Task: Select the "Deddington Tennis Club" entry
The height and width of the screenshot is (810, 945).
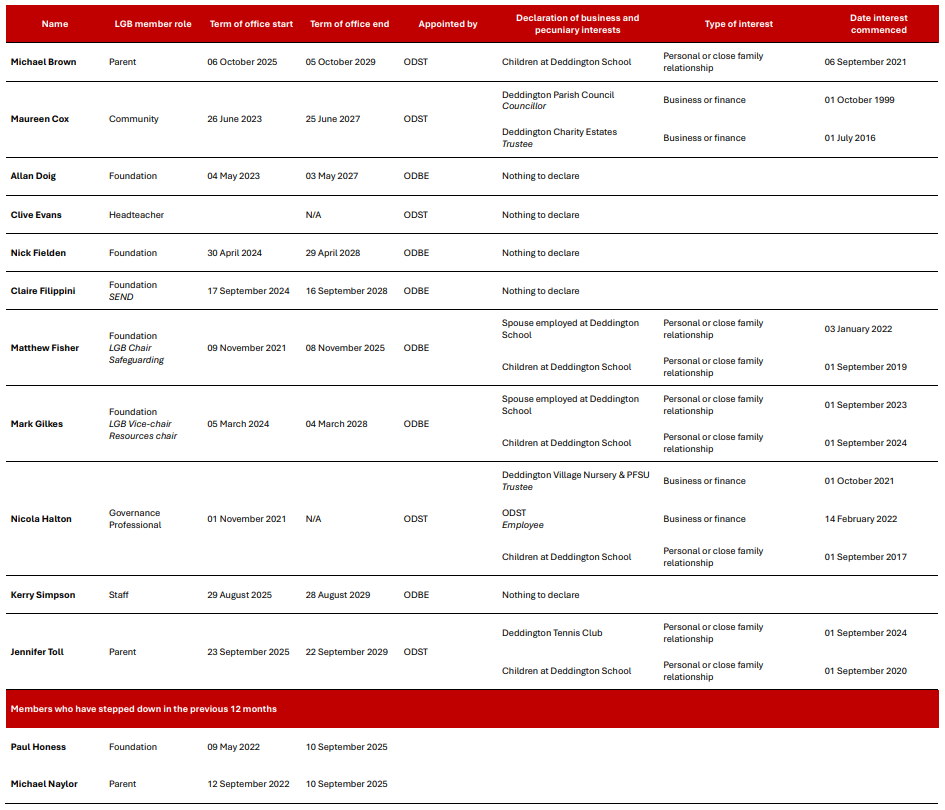Action: [552, 633]
